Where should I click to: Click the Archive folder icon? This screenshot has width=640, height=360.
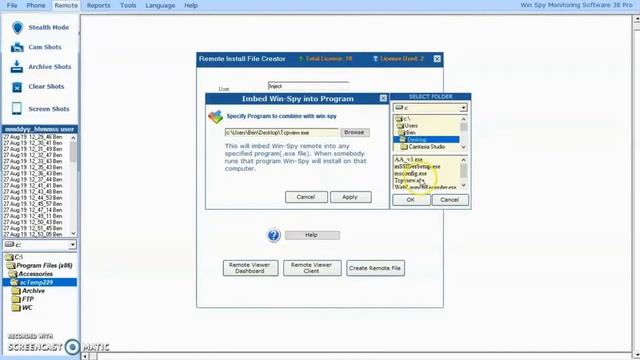(16, 291)
